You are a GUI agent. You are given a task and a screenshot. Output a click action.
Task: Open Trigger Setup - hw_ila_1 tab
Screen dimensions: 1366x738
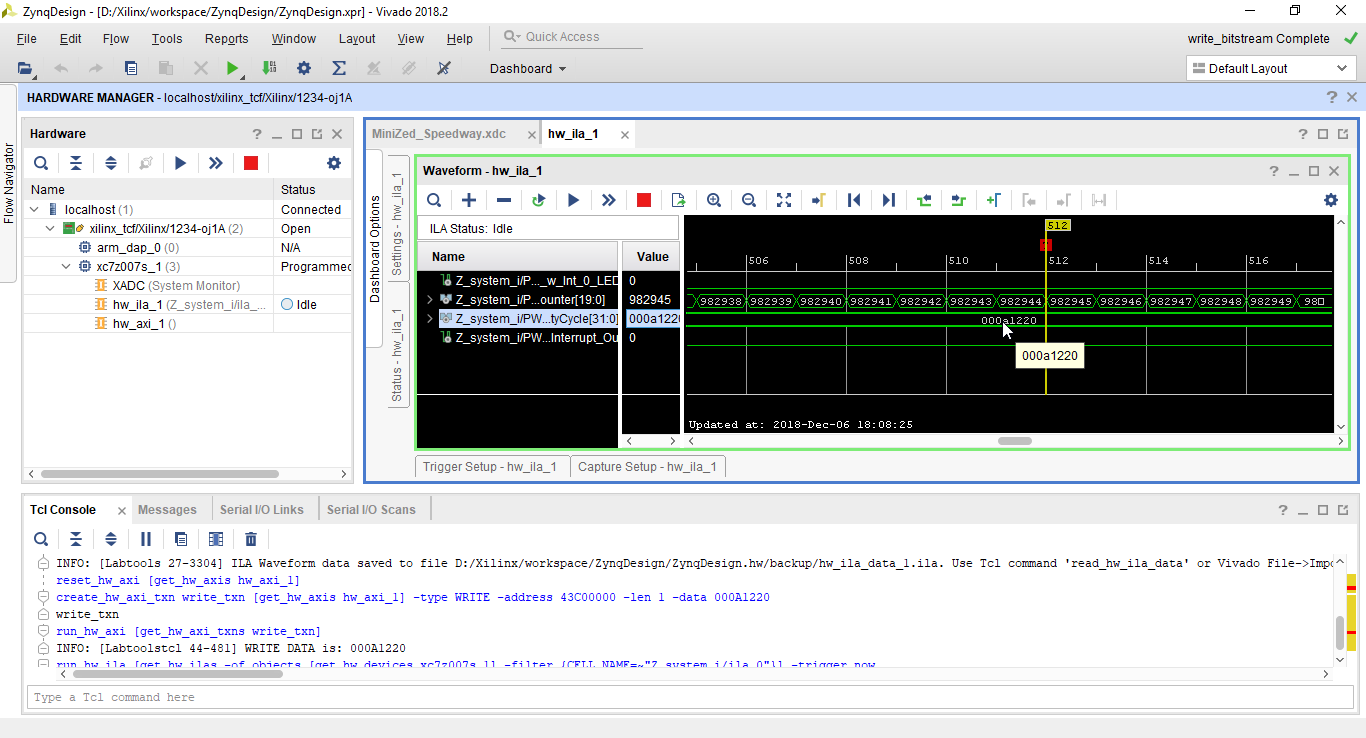[x=490, y=467]
